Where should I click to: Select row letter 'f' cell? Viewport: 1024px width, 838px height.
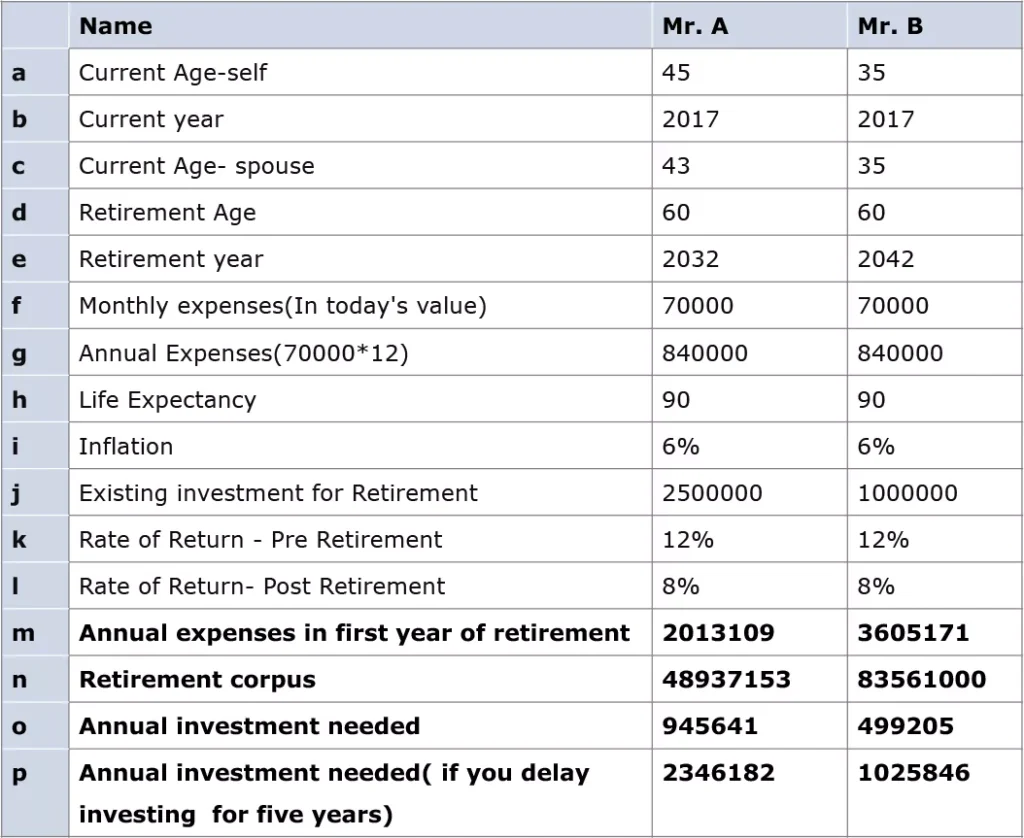pyautogui.click(x=17, y=306)
